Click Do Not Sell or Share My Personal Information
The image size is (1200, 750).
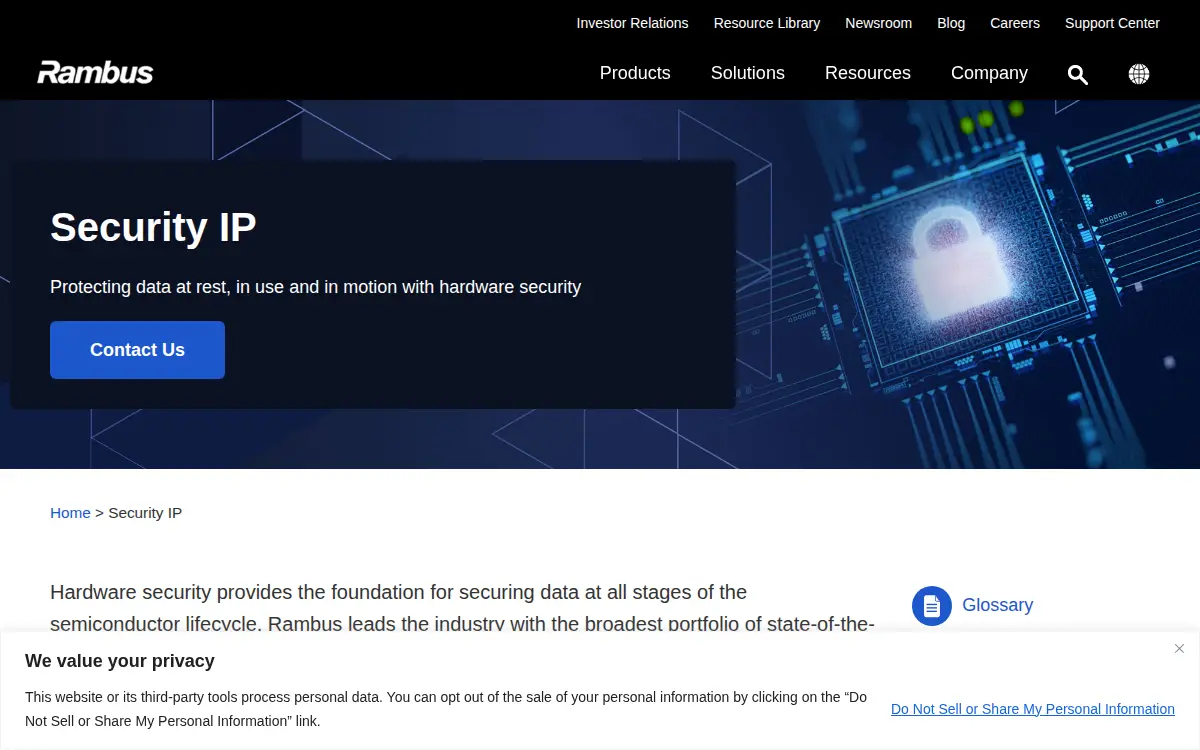1033,709
